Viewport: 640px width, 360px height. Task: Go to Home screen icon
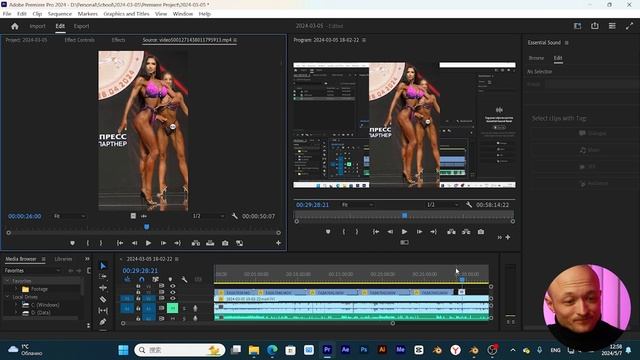pos(15,26)
